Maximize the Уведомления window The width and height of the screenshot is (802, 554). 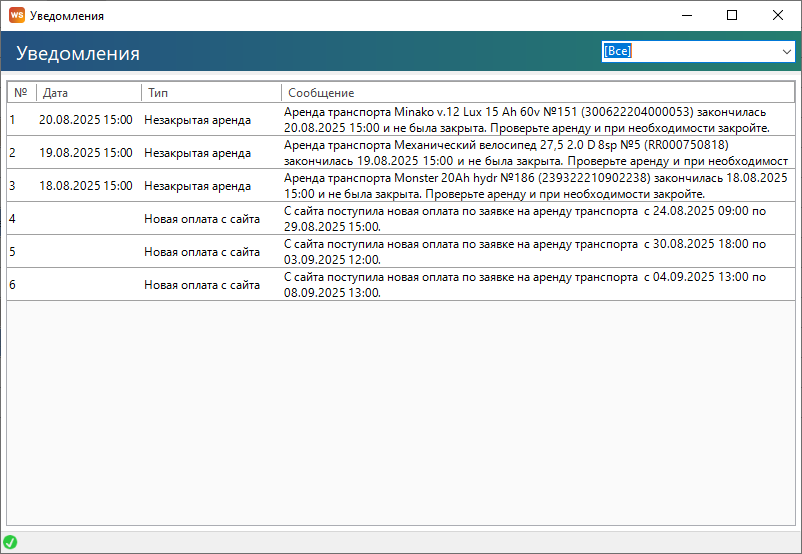[732, 16]
